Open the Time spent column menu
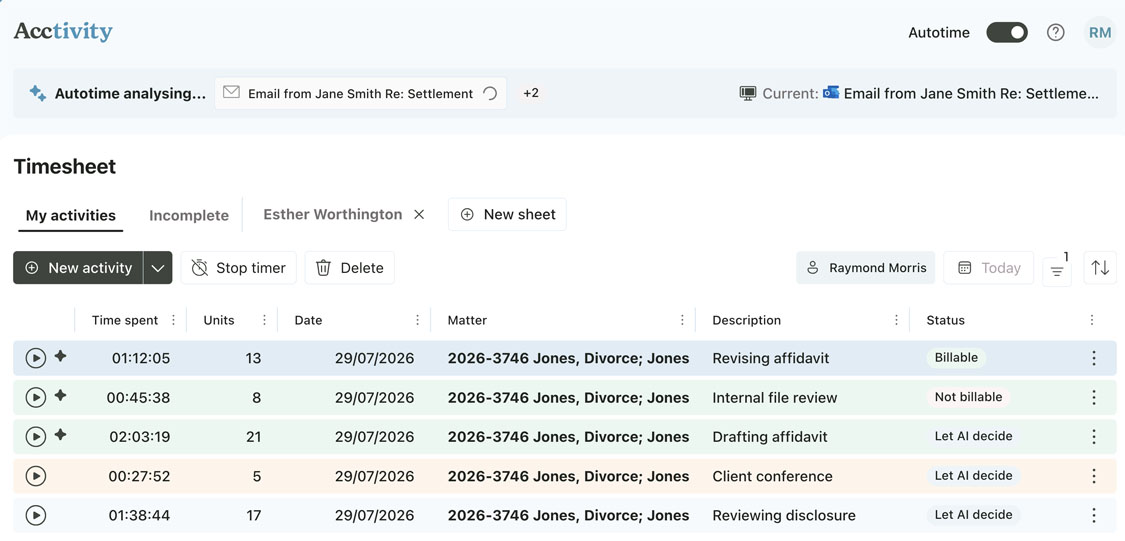This screenshot has height=541, width=1125. (x=173, y=320)
